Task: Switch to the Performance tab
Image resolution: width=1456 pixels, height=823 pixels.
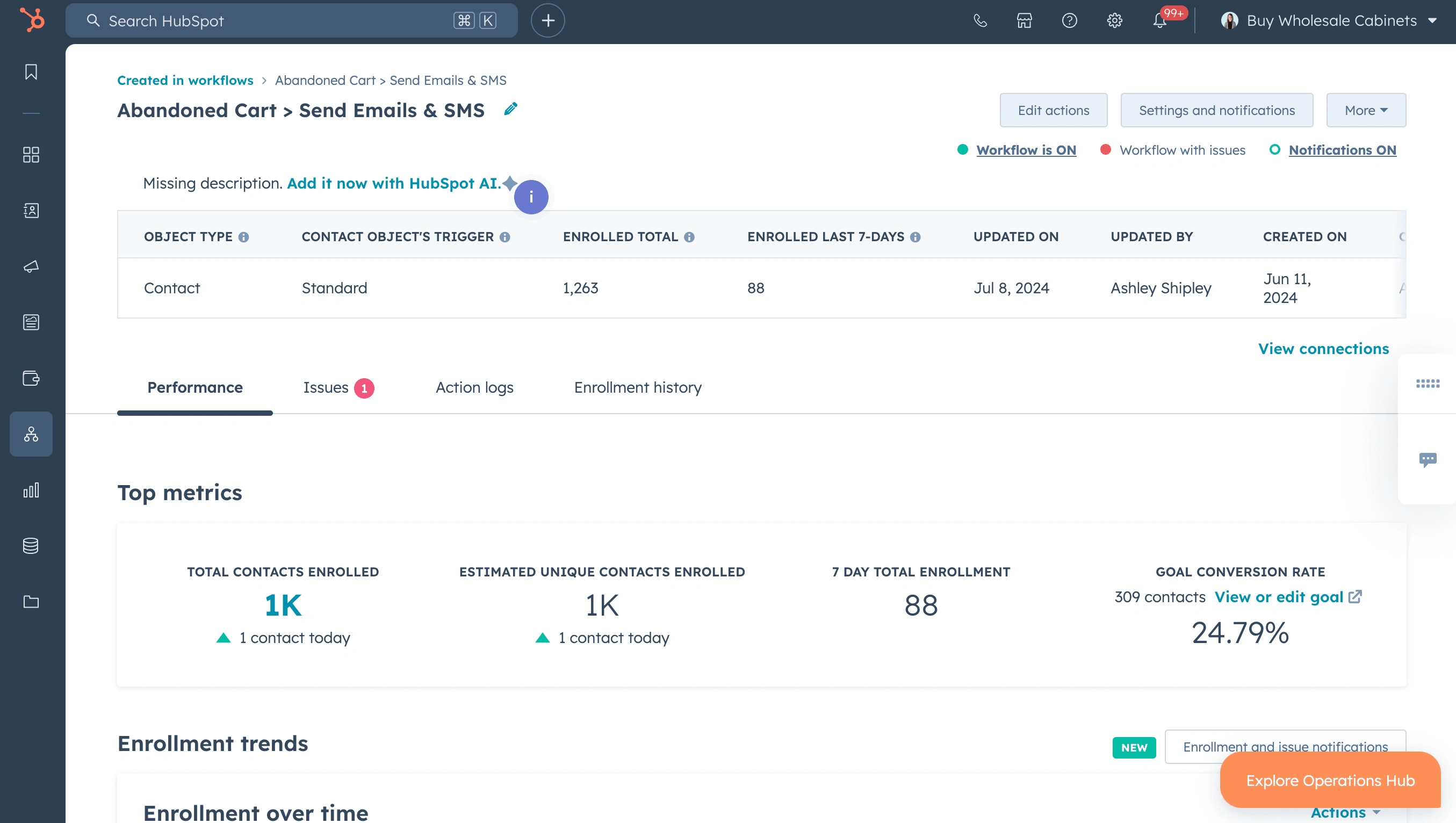Action: pyautogui.click(x=195, y=388)
